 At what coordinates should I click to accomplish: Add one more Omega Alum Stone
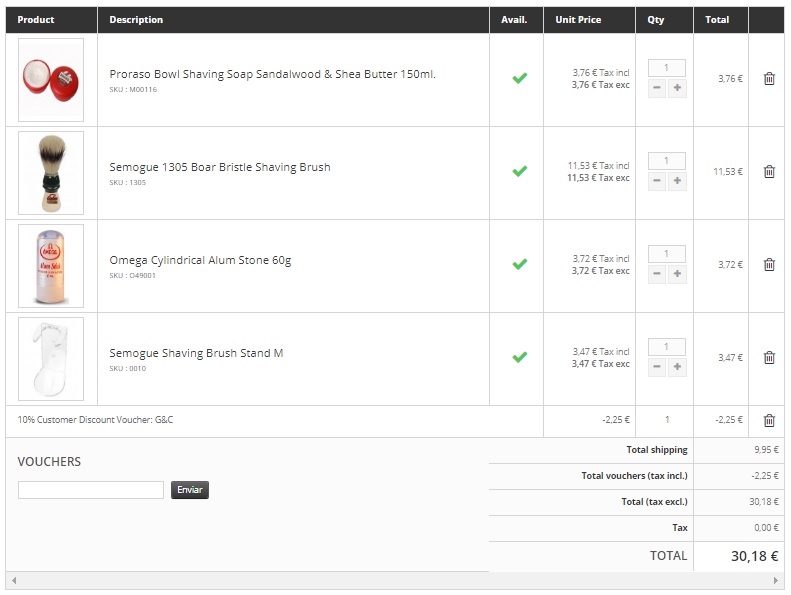click(x=677, y=274)
